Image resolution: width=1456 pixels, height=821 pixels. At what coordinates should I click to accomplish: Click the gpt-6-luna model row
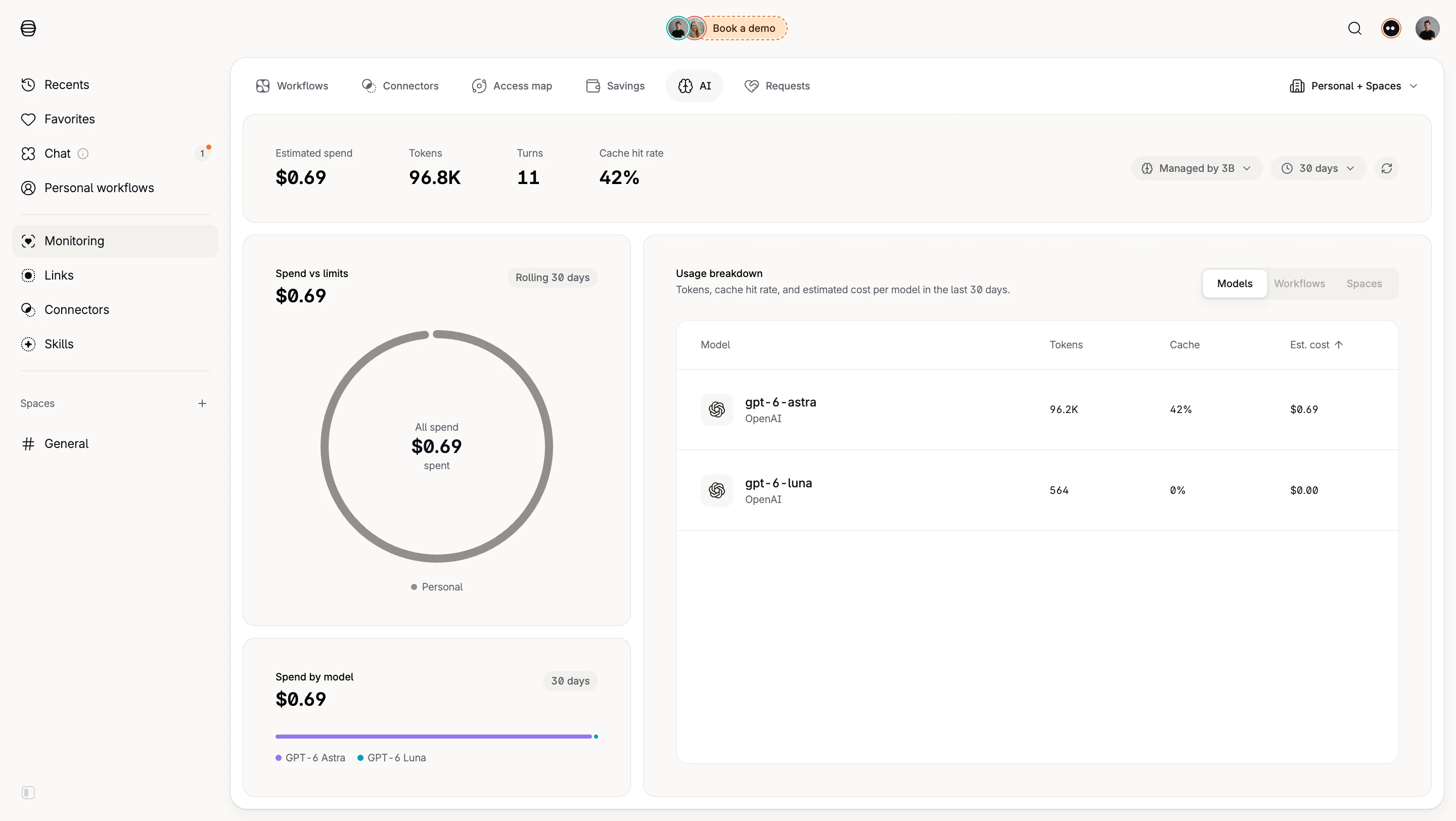(x=1036, y=490)
